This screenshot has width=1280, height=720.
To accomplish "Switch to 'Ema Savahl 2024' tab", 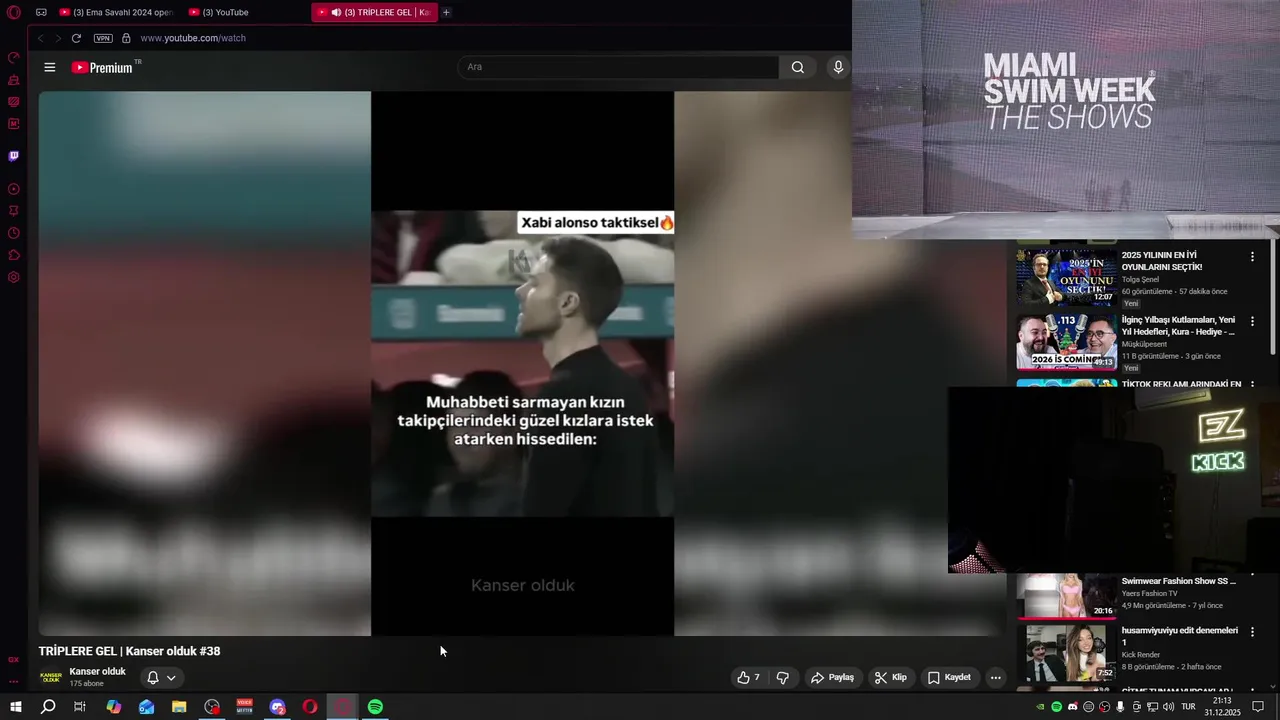I will [116, 13].
